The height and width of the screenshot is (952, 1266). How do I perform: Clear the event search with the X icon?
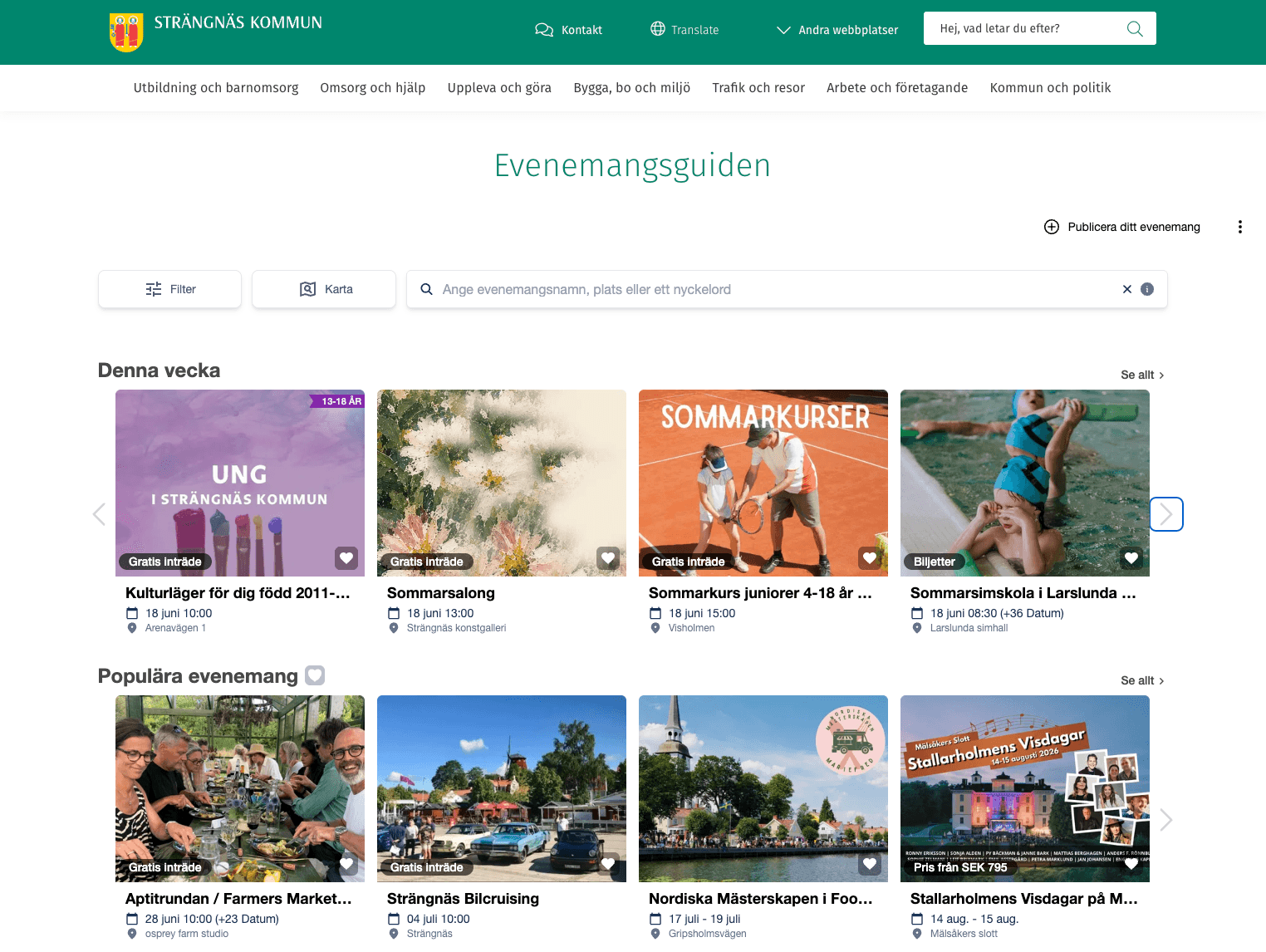(x=1127, y=289)
